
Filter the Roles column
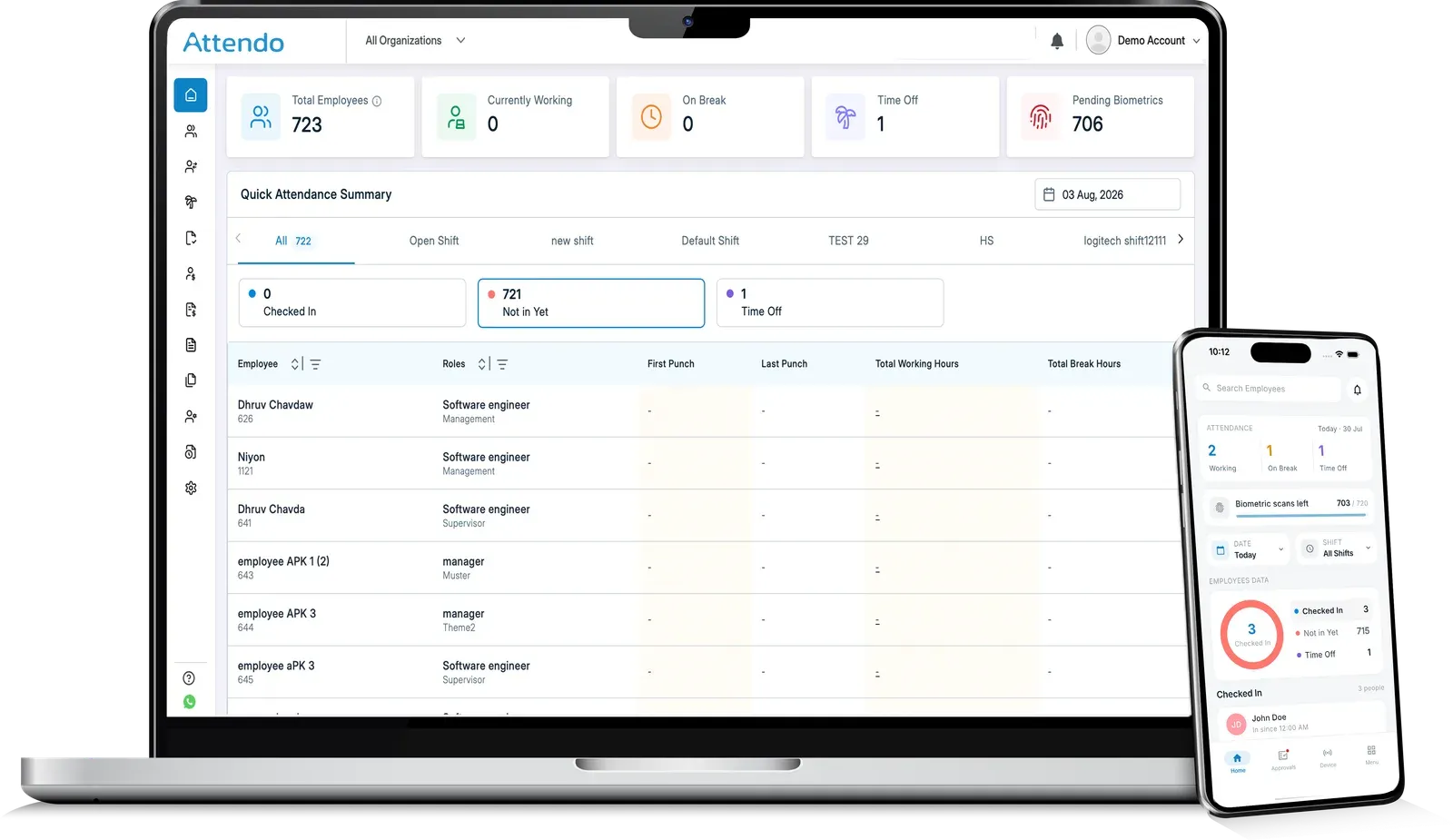(x=502, y=364)
